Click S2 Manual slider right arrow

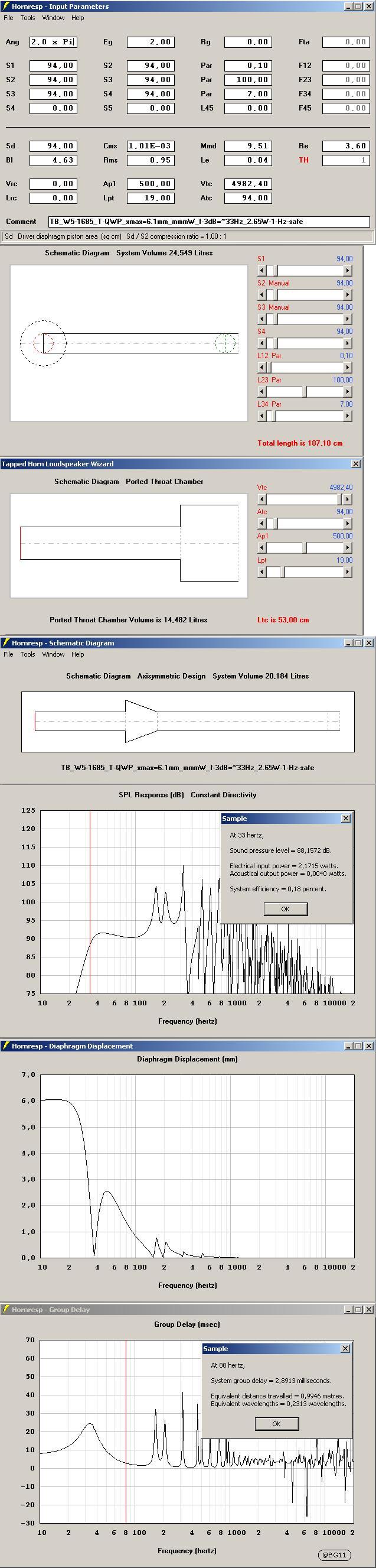tap(348, 294)
